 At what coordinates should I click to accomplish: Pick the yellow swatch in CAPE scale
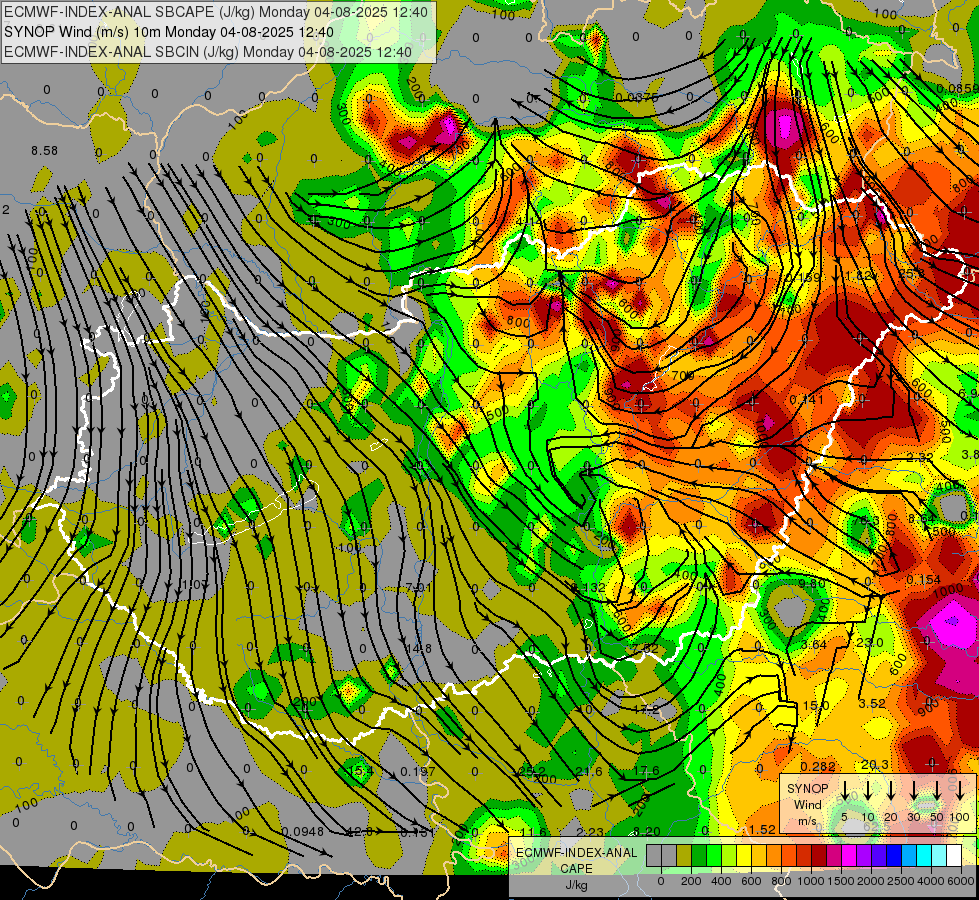click(744, 855)
